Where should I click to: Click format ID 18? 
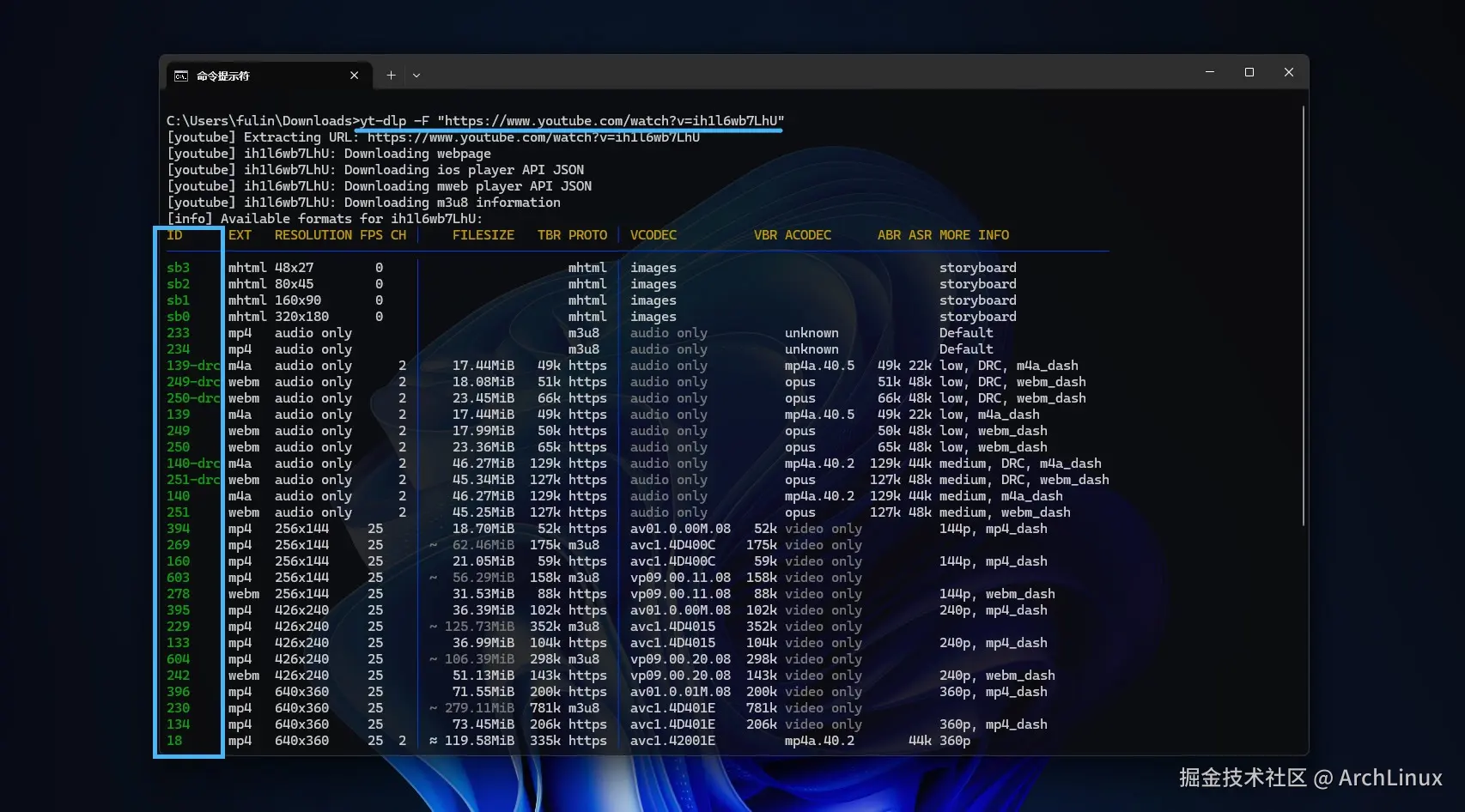[x=174, y=741]
